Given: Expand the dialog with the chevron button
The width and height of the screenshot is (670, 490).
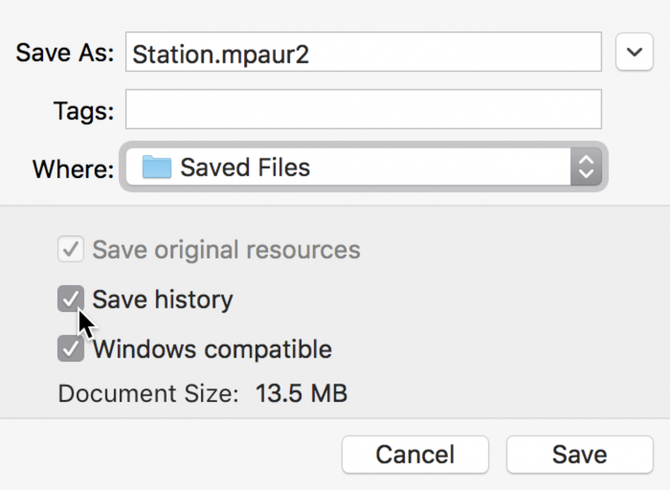Looking at the screenshot, I should pos(634,52).
